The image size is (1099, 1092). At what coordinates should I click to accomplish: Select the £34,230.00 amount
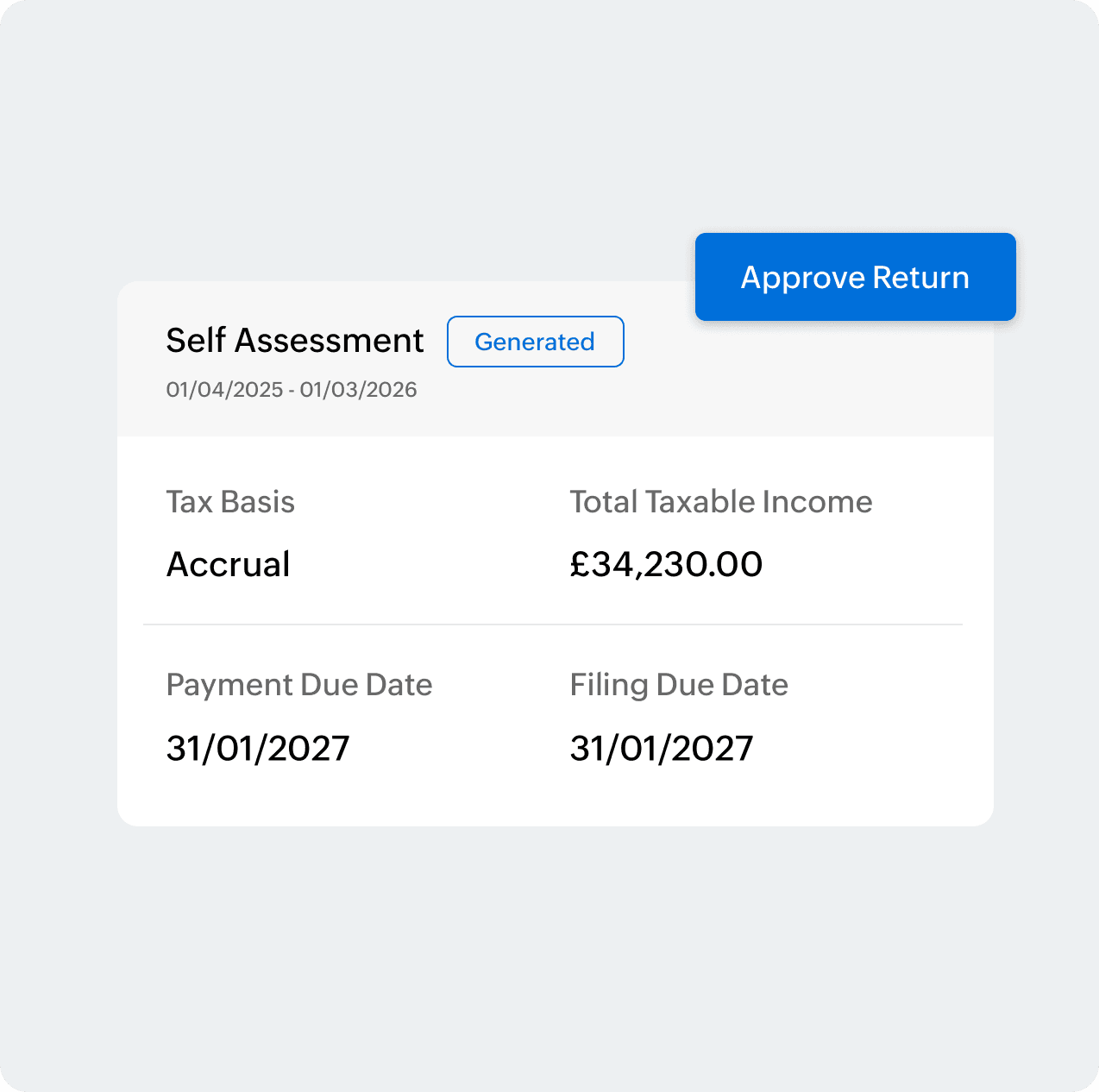[666, 565]
